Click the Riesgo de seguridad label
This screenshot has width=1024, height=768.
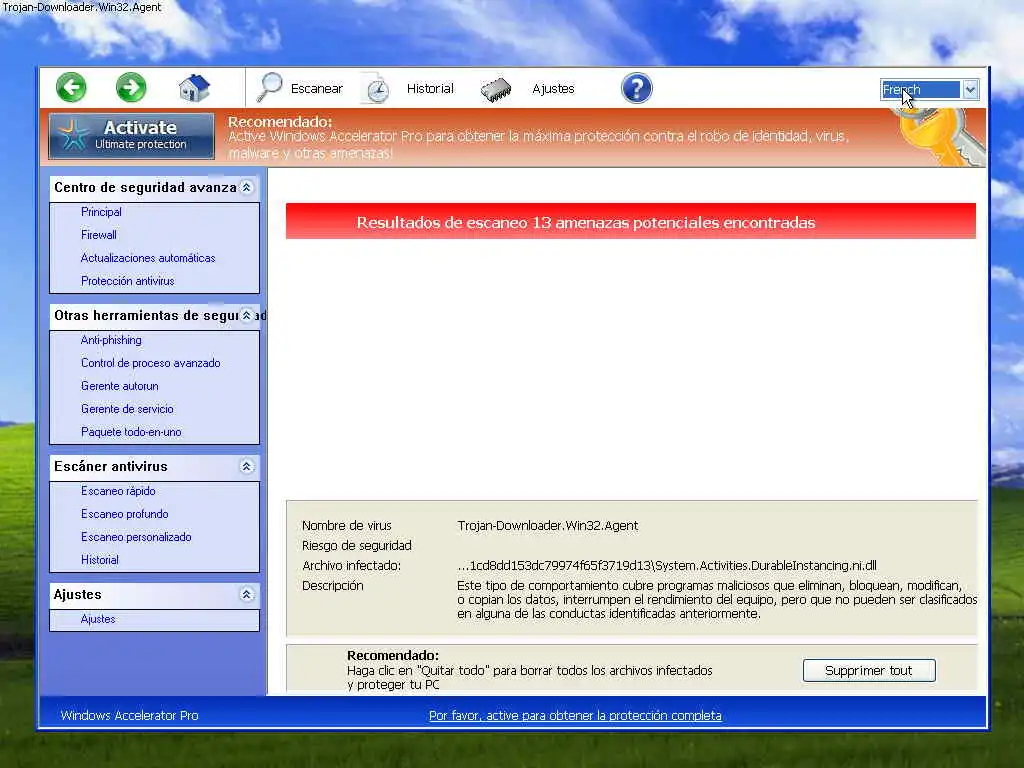(x=357, y=546)
